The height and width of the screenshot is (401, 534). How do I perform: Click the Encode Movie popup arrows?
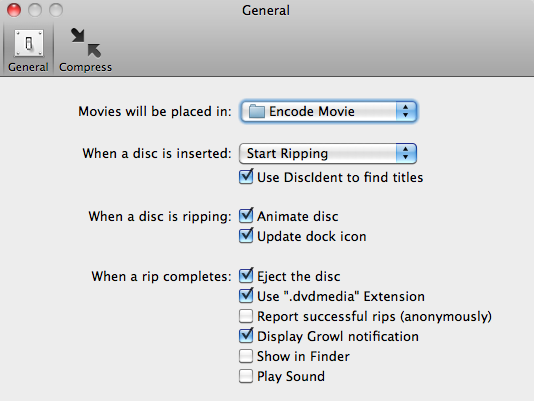pos(406,111)
